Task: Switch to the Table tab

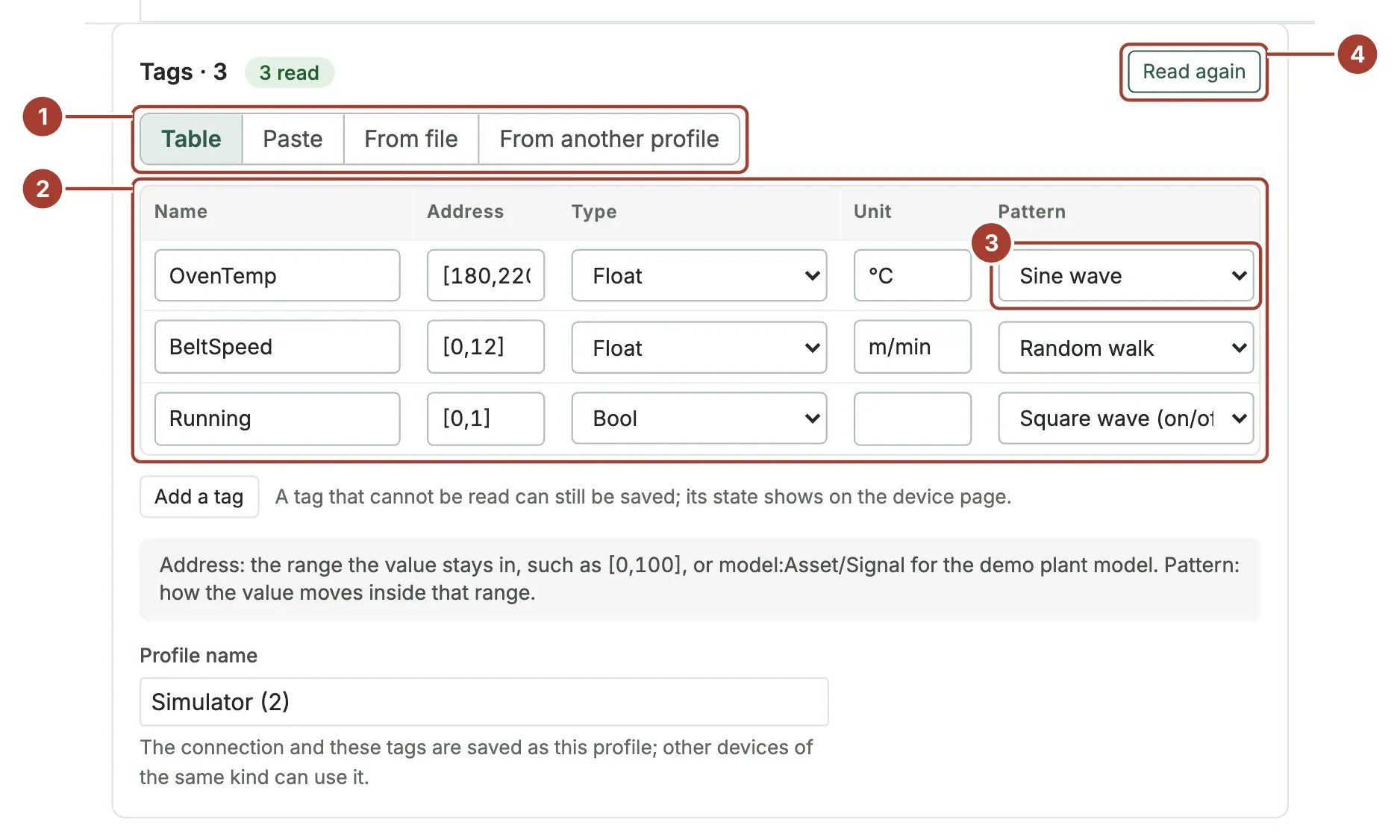Action: coord(191,139)
